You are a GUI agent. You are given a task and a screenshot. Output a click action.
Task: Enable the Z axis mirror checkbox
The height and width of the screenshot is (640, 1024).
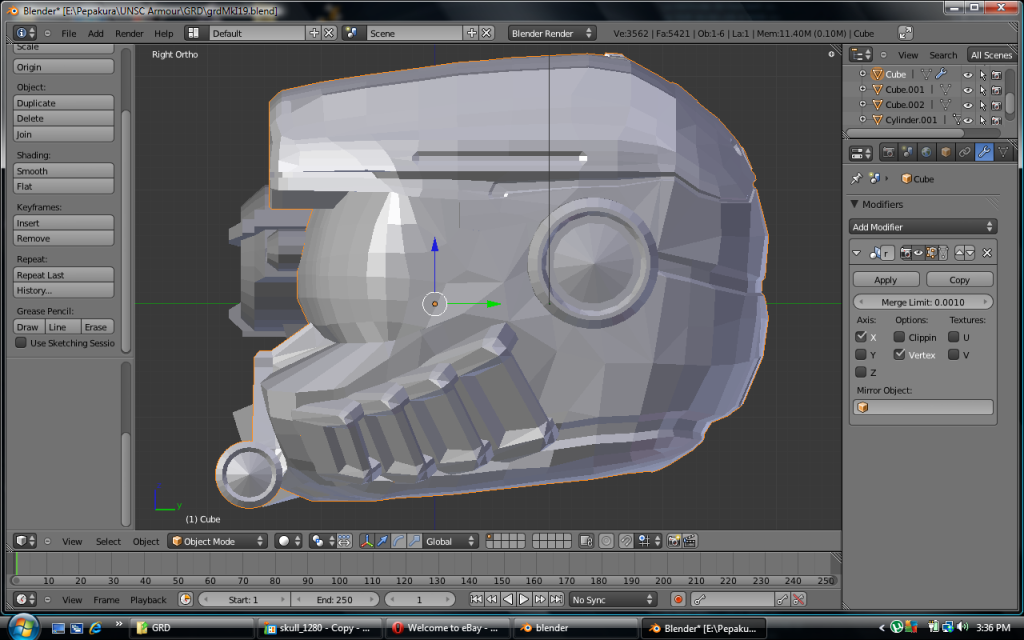pyautogui.click(x=861, y=372)
